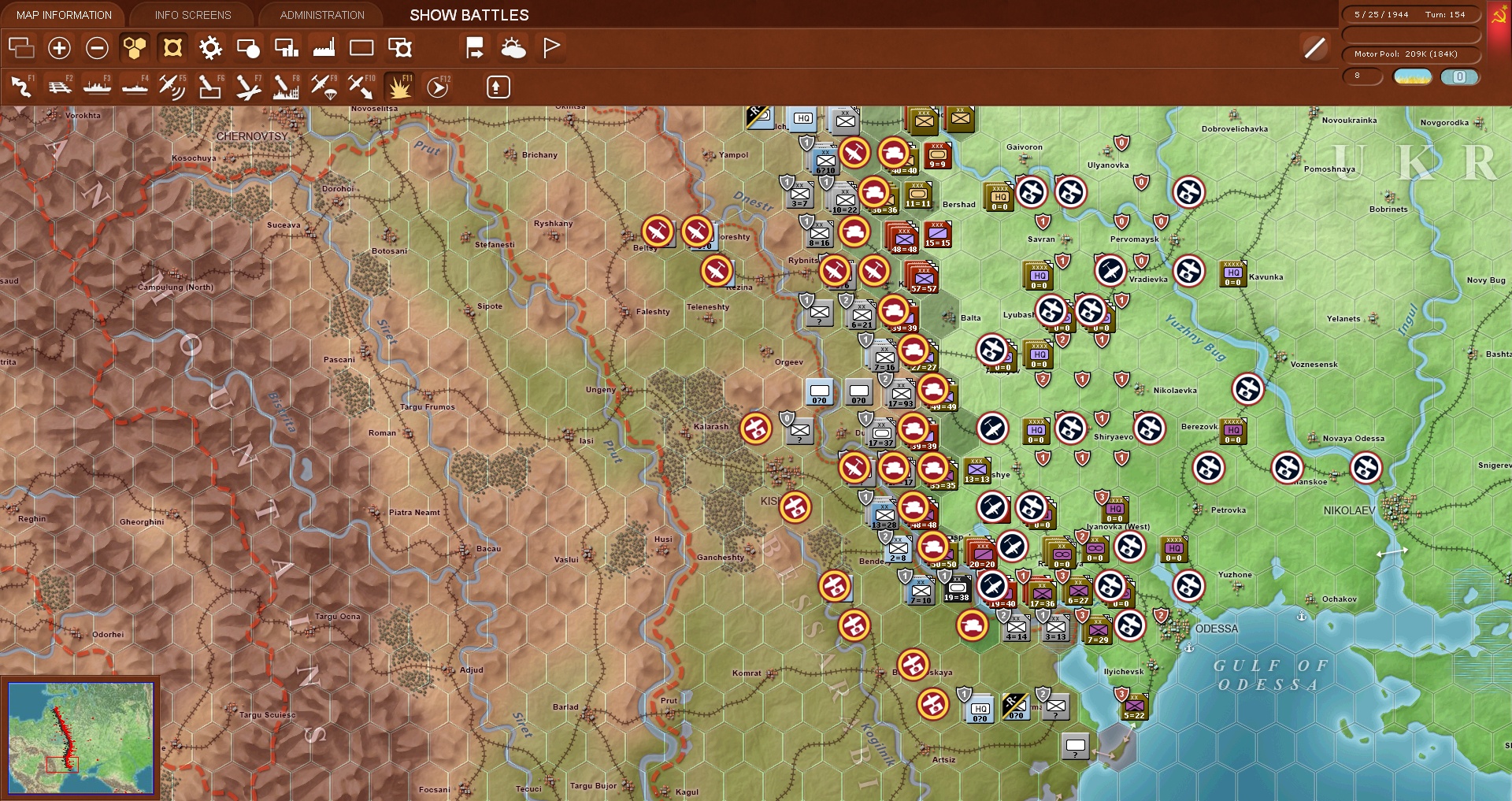The image size is (1512, 801).
Task: Select the unit counter labeled 9=9
Action: [937, 155]
